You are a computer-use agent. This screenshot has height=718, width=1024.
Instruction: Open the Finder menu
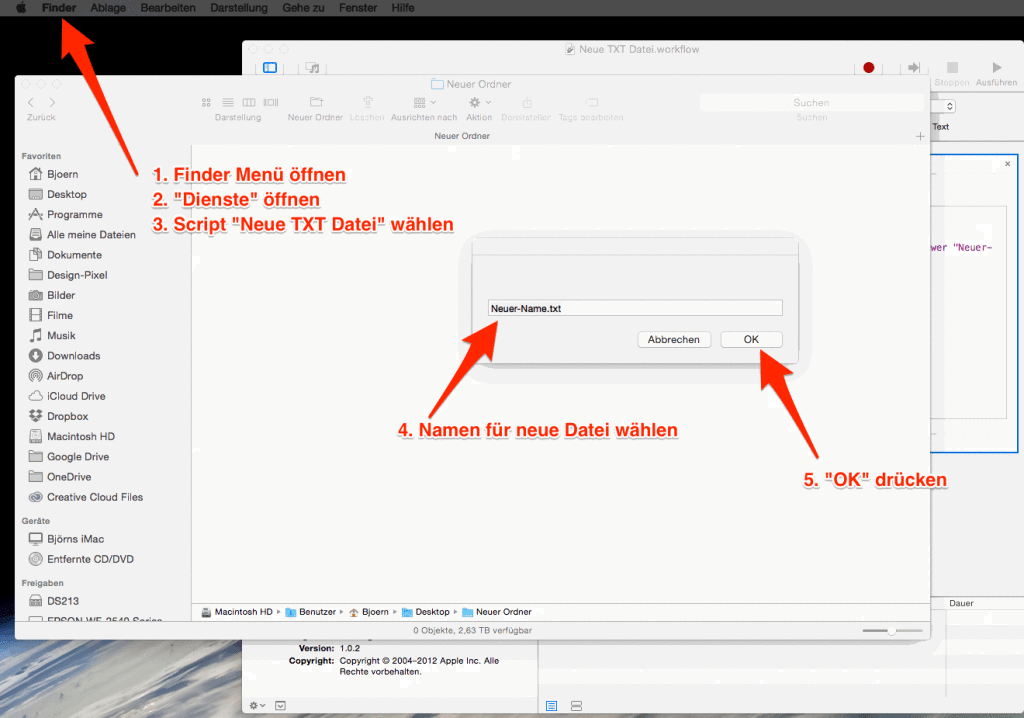(59, 8)
